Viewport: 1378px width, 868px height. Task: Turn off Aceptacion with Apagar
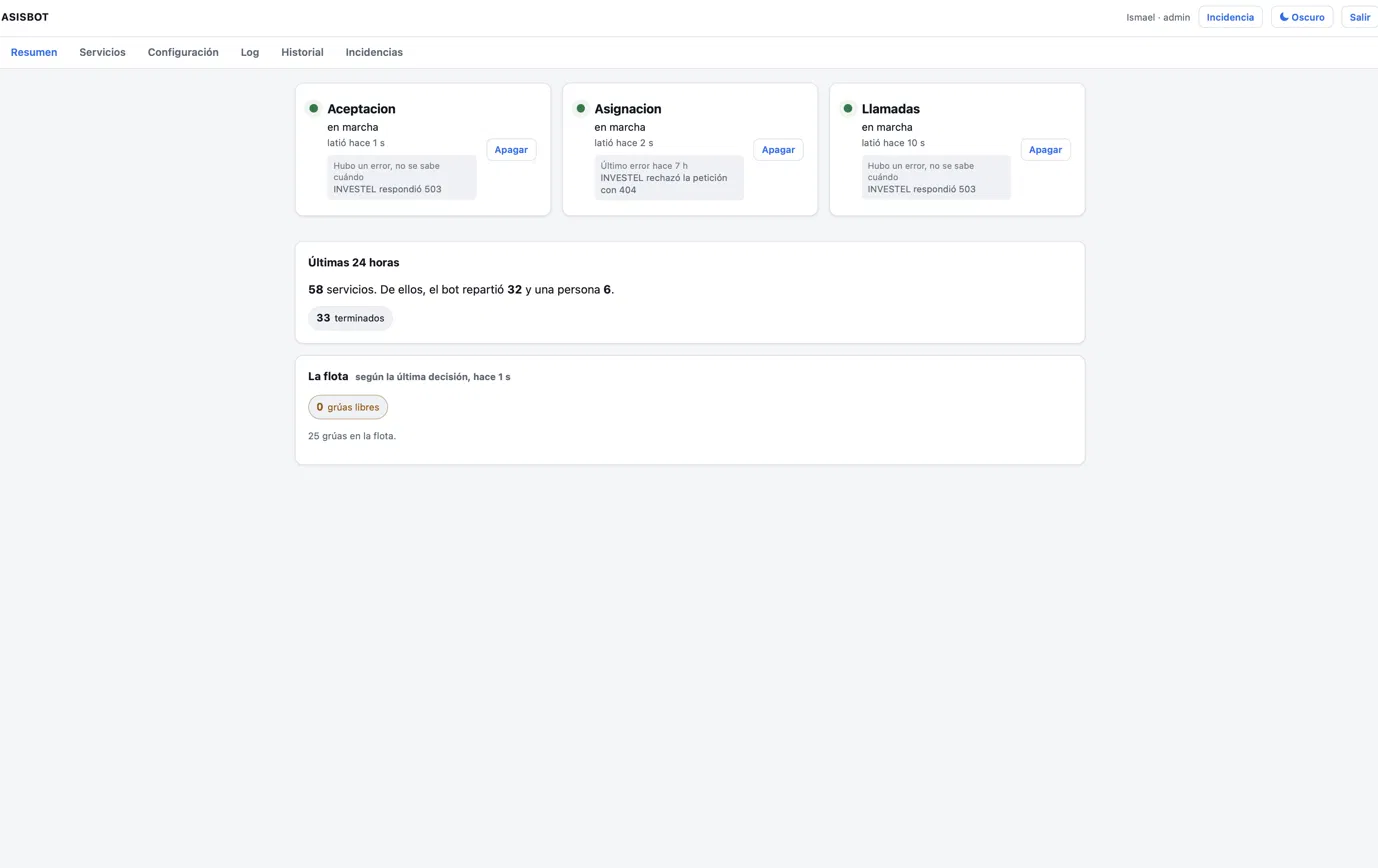pyautogui.click(x=511, y=149)
